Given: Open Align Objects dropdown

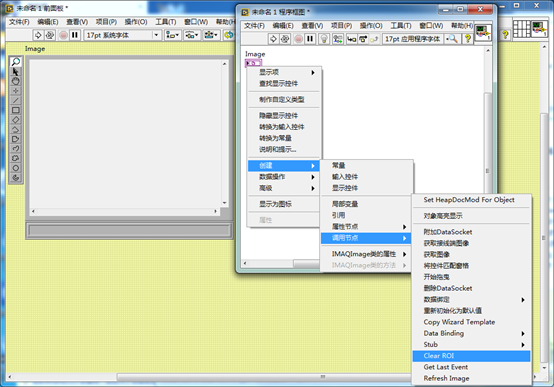Looking at the screenshot, I should point(173,35).
